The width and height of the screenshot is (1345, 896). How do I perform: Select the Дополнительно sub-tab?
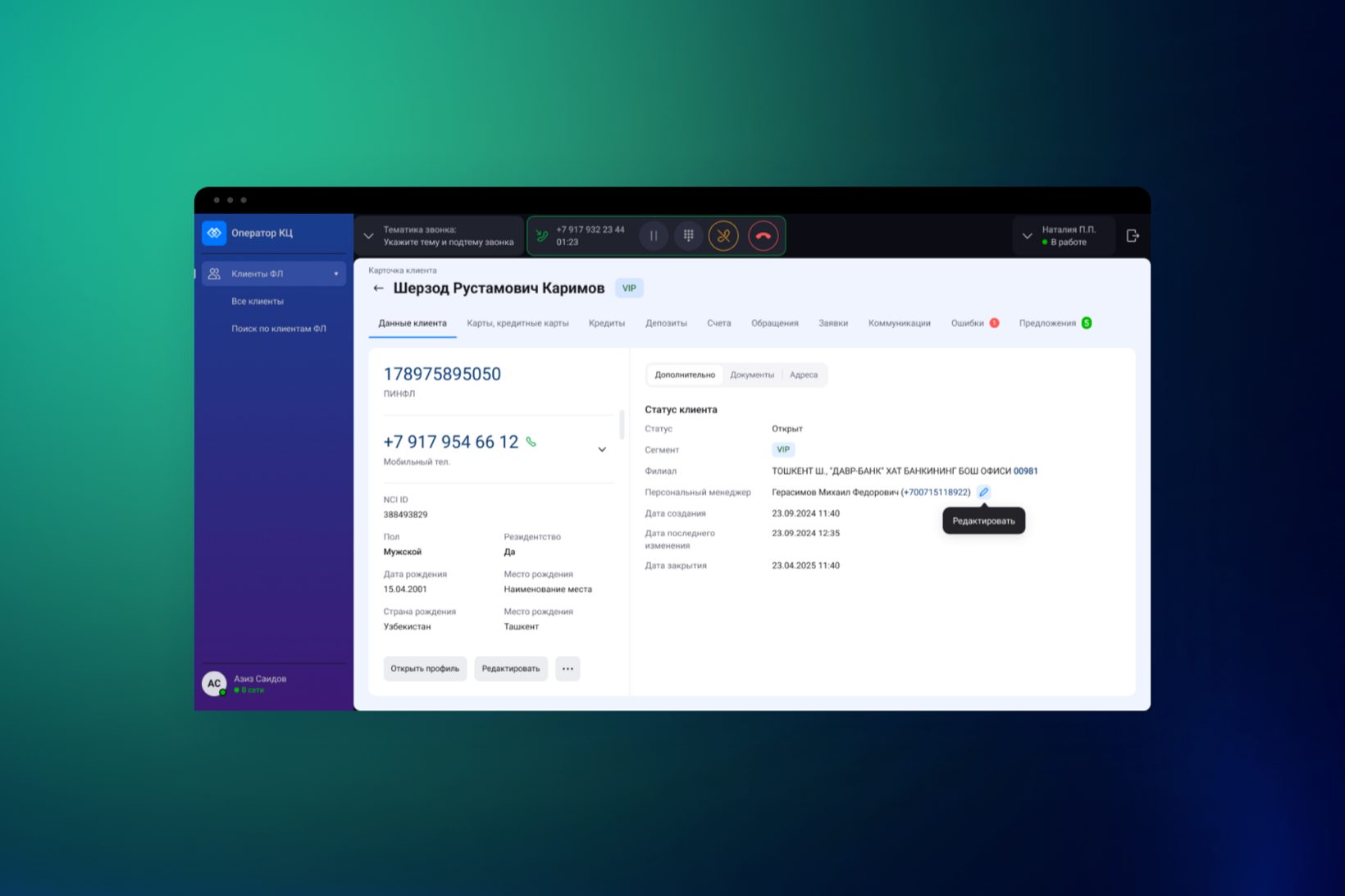pyautogui.click(x=685, y=375)
